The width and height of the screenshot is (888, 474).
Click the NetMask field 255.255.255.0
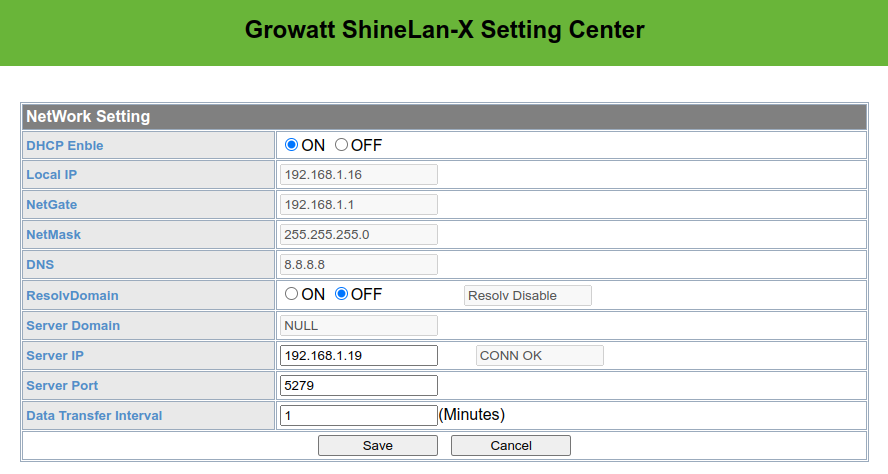[x=358, y=234]
